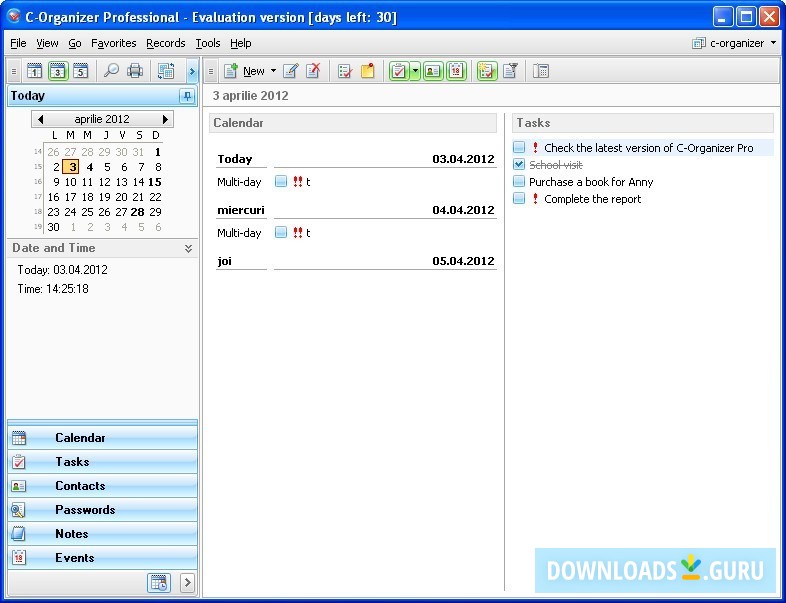Open the Help menu
The width and height of the screenshot is (786, 603).
[x=241, y=44]
